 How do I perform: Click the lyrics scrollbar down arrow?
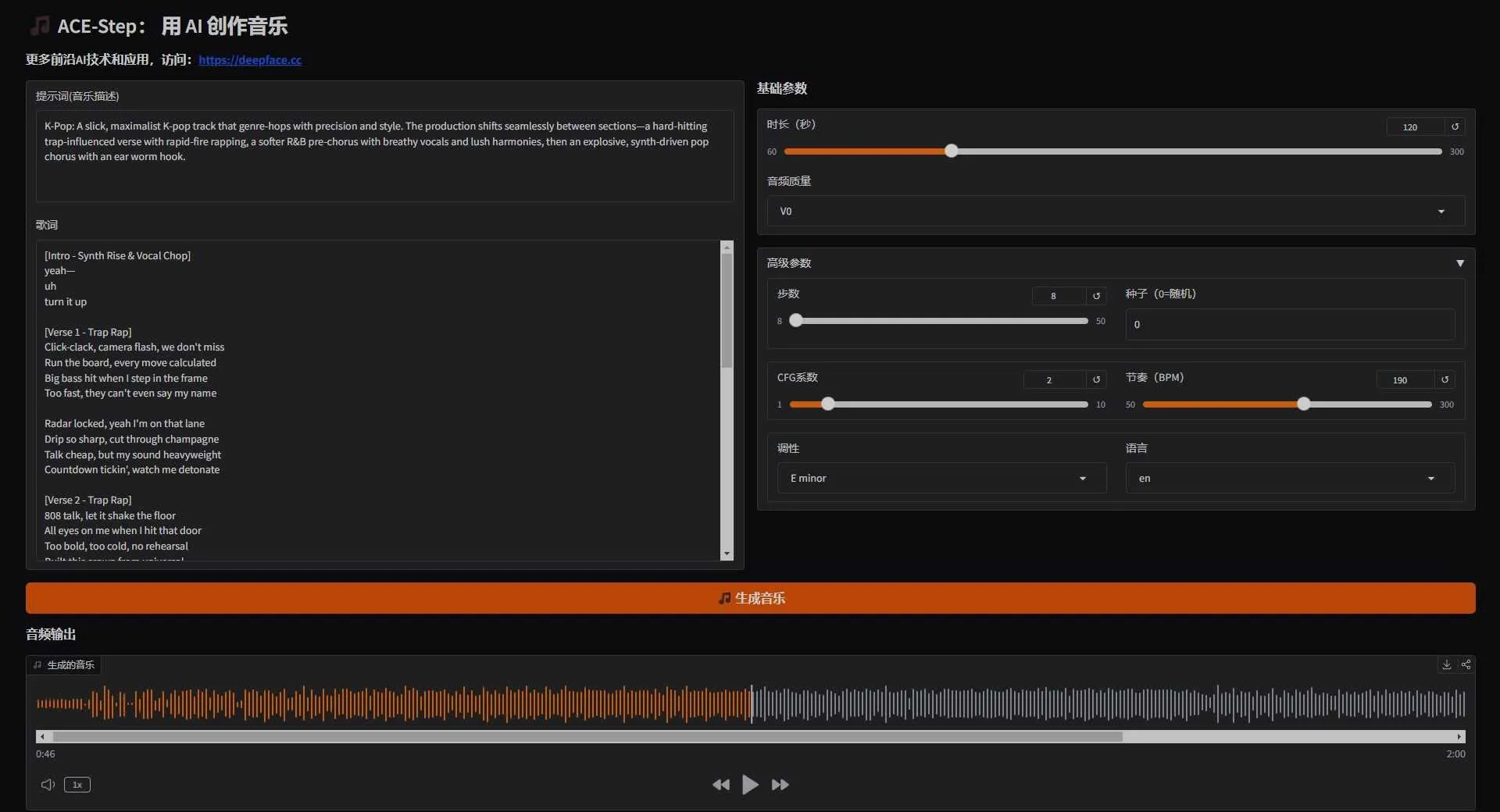coord(727,554)
